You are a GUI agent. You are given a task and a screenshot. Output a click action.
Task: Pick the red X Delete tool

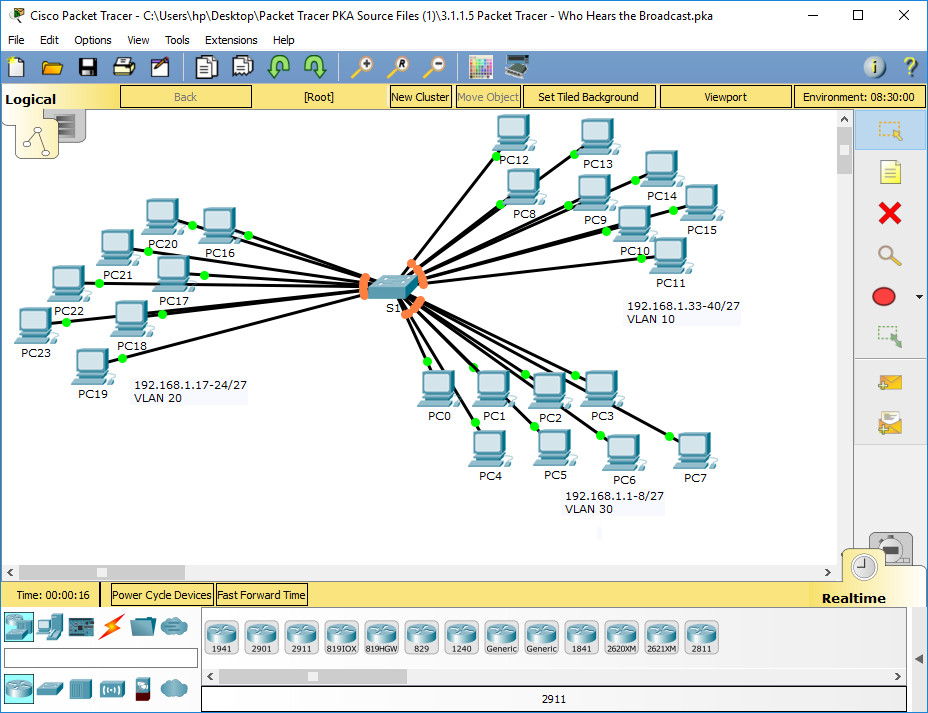click(890, 214)
